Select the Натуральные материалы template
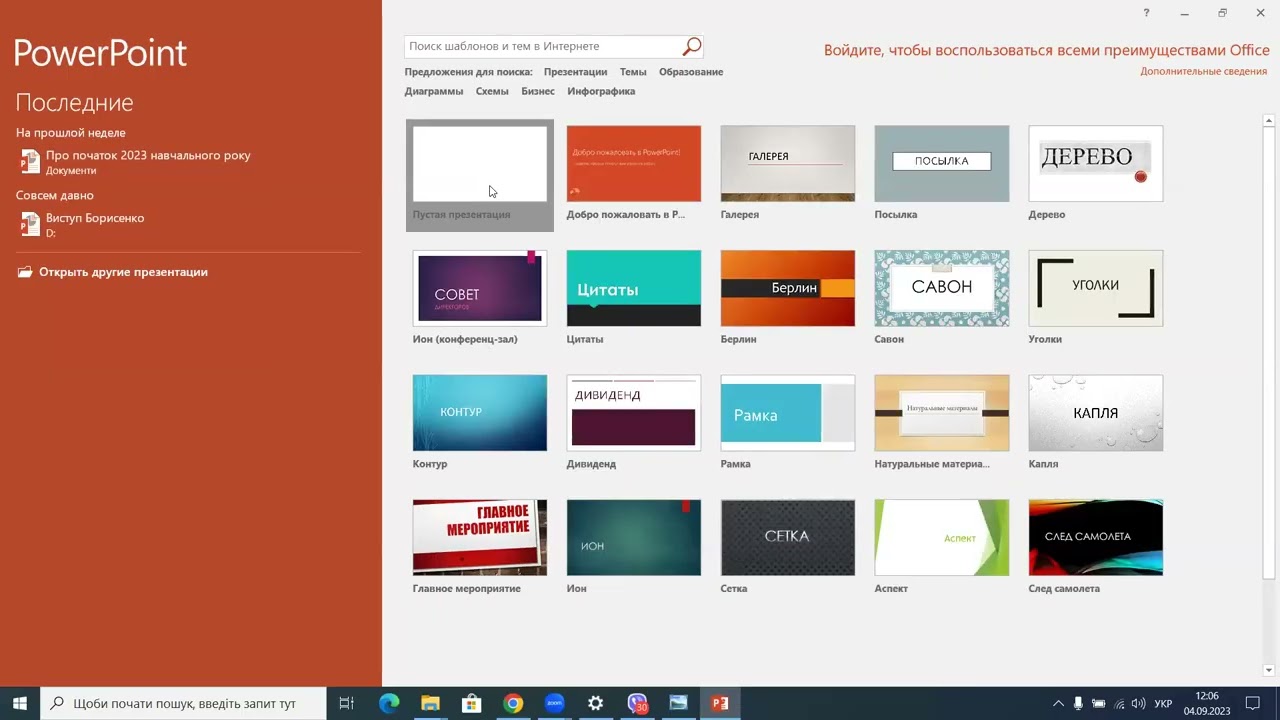The width and height of the screenshot is (1280, 720). [x=942, y=425]
